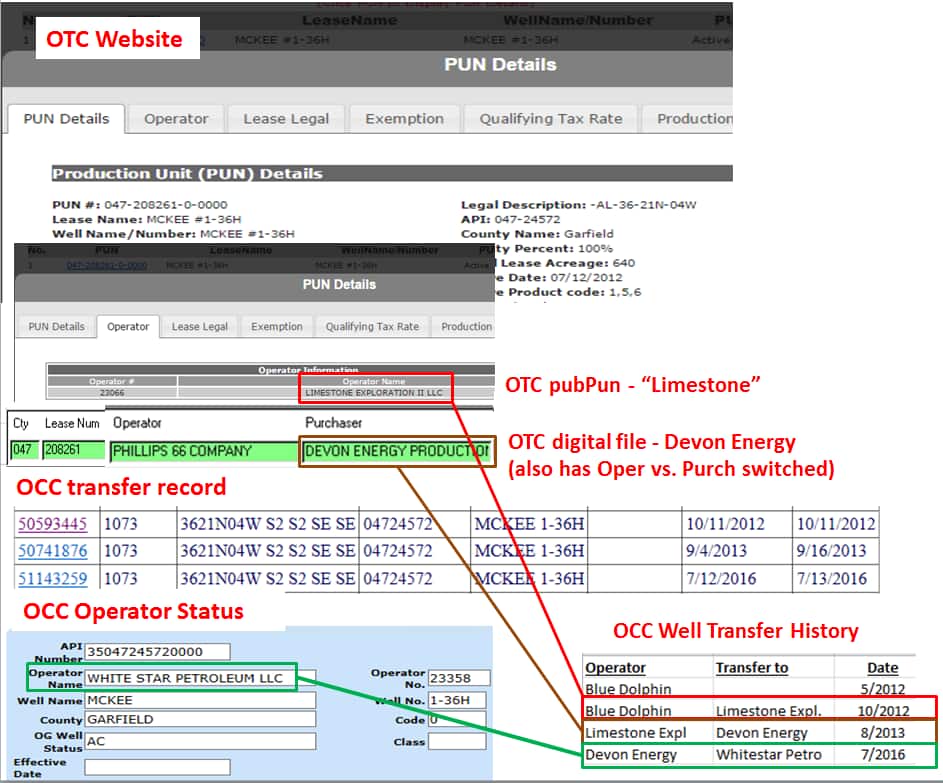Switch to the Operator tab in top window
The image size is (943, 783).
click(176, 118)
